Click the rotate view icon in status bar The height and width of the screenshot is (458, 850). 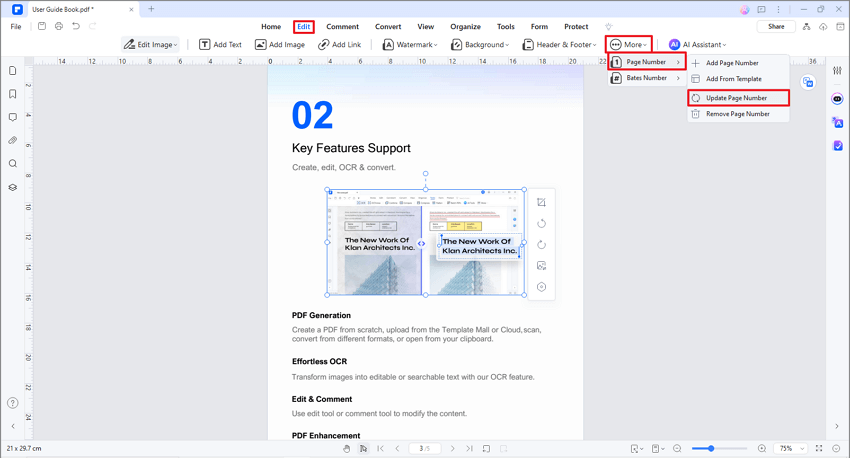[486, 448]
